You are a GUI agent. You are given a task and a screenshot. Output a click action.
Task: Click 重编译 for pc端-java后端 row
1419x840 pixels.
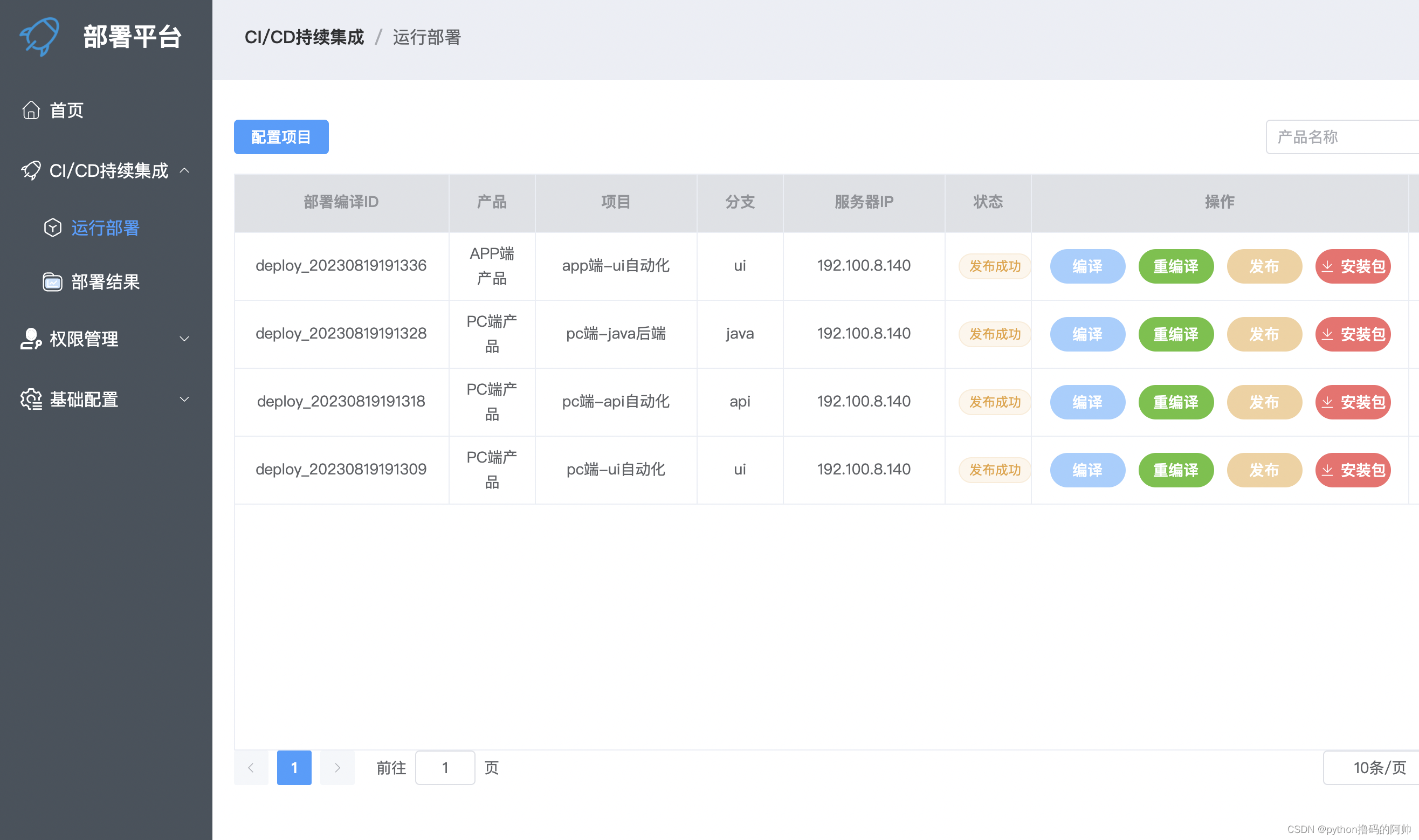(x=1176, y=334)
